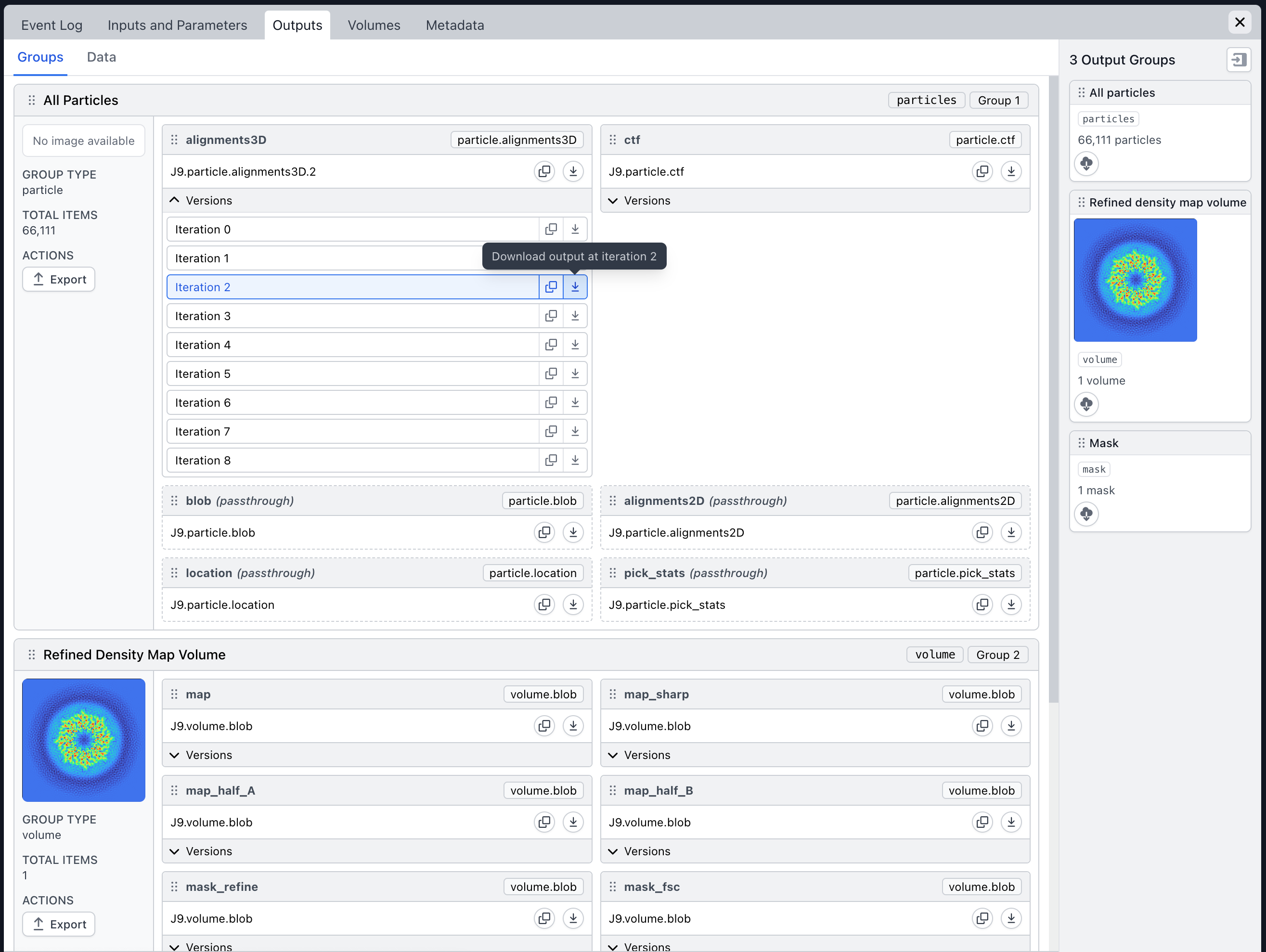1266x952 pixels.
Task: Download J9.particle.ctf result
Action: click(x=1011, y=171)
